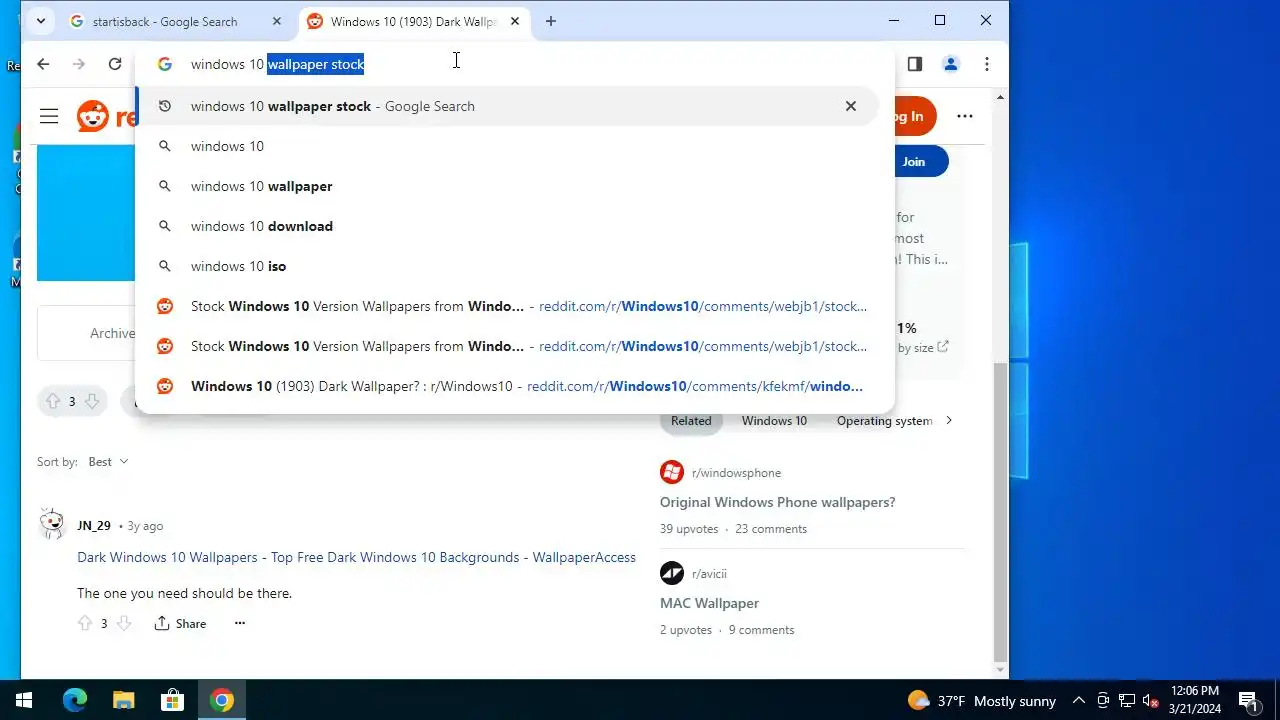This screenshot has width=1280, height=720.
Task: Click the muted volume icon in the tray
Action: pyautogui.click(x=1151, y=701)
